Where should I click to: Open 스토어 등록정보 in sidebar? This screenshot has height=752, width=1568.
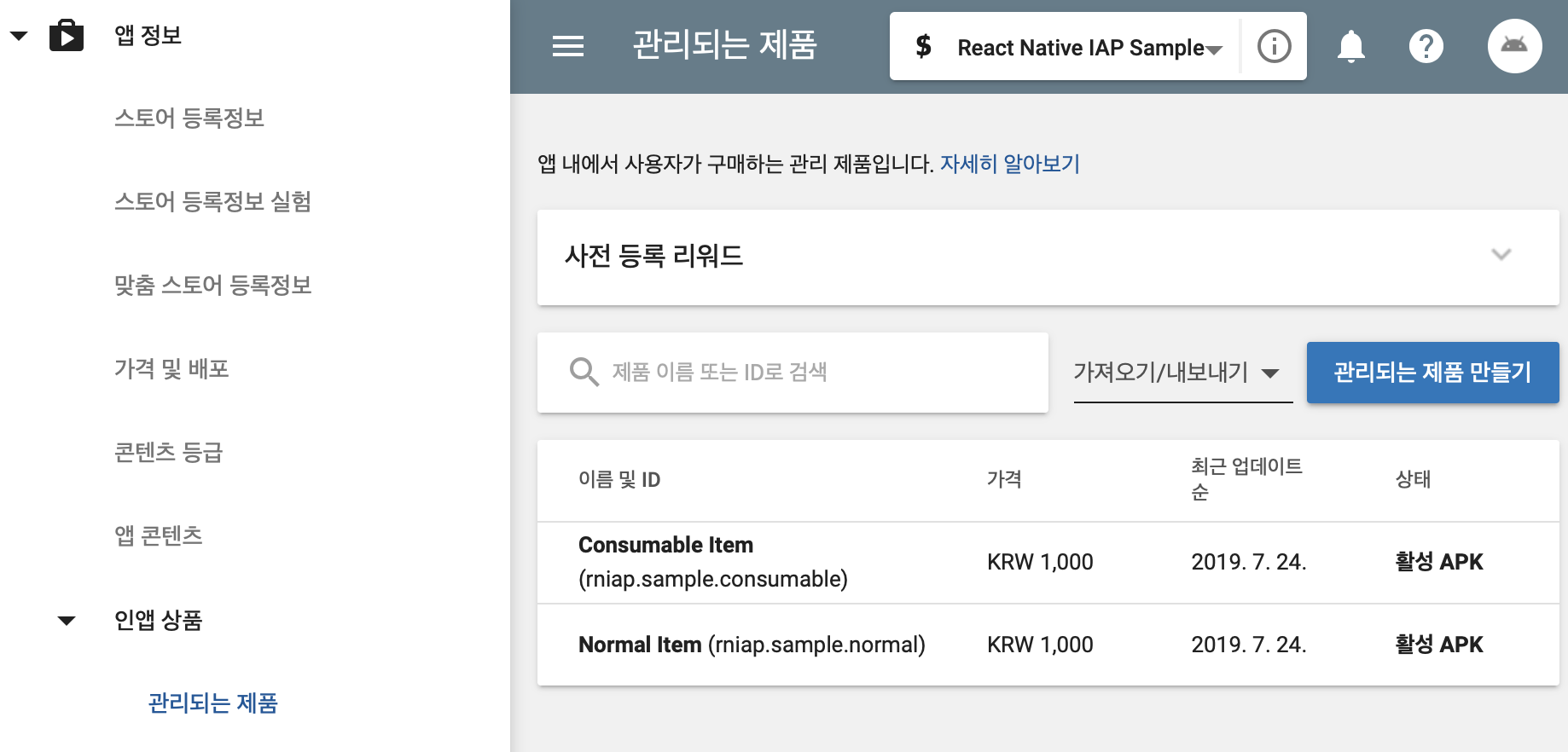(189, 118)
